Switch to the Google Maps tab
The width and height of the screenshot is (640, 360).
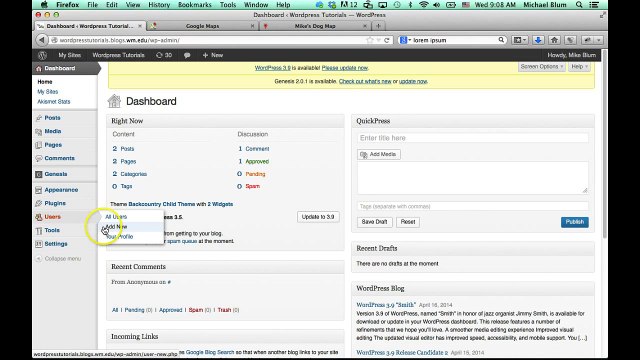(x=202, y=26)
